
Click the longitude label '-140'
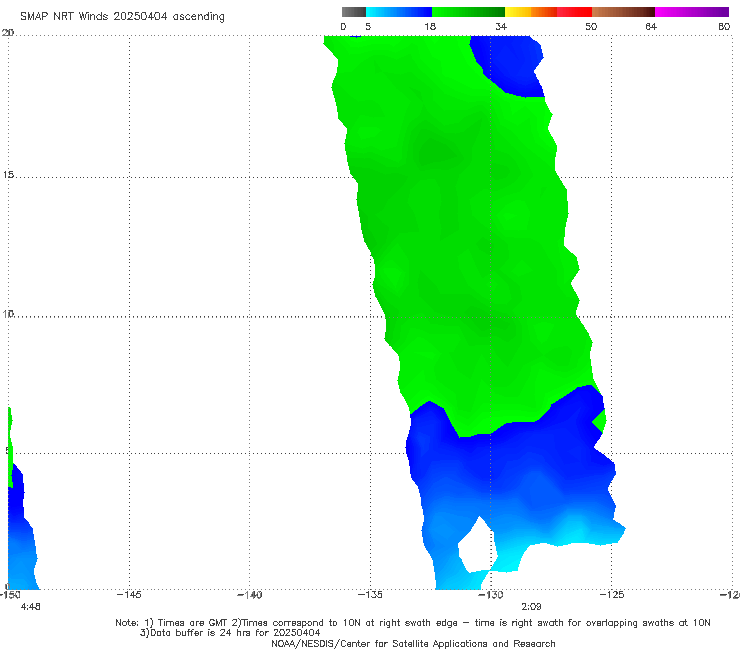tap(249, 595)
